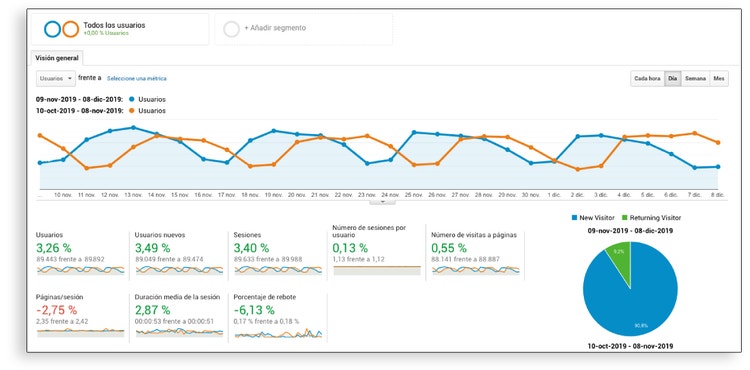Click the Sesiones sparkline chart
This screenshot has height=370, width=750.
click(x=278, y=270)
